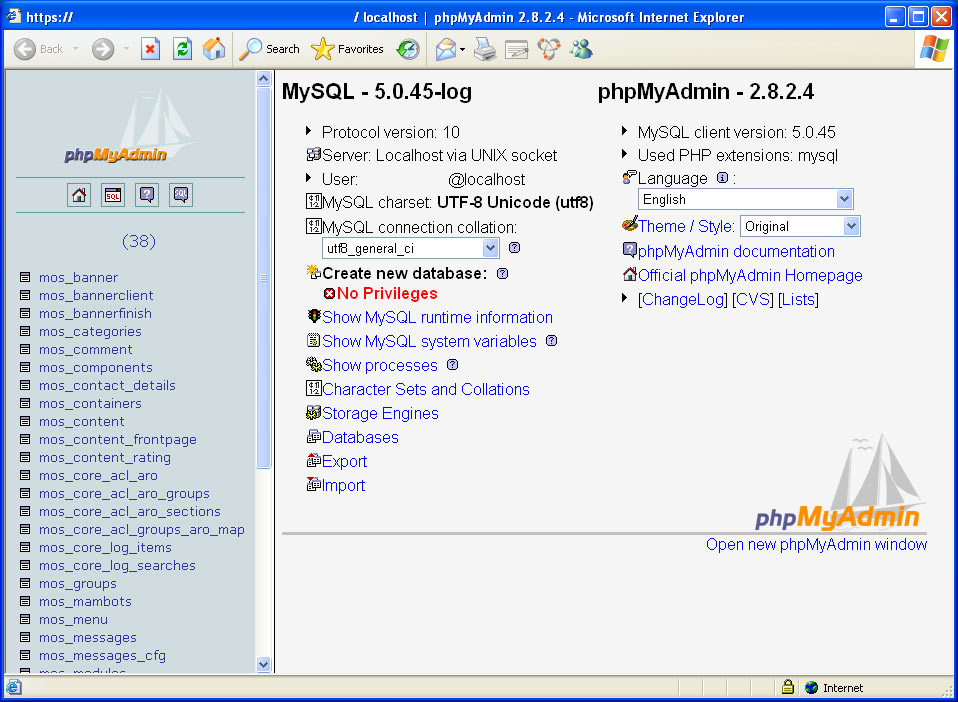This screenshot has height=702, width=958.
Task: Refresh the page using the browser toolbar icon
Action: coord(182,49)
